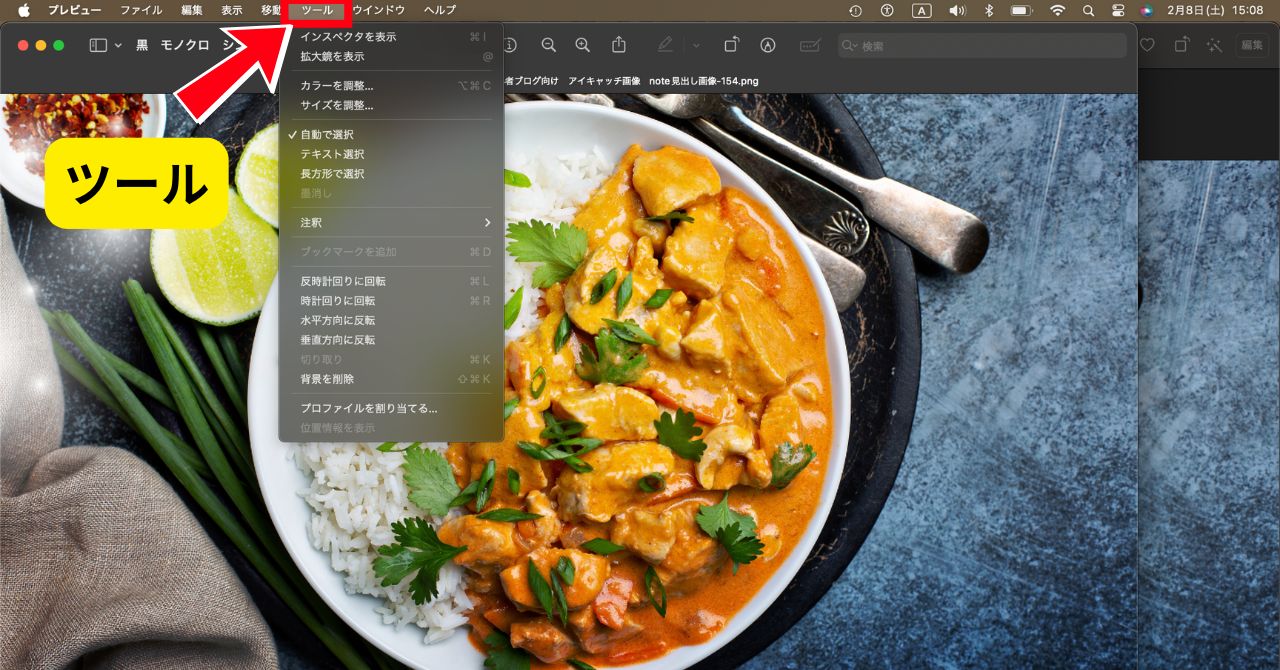Open the Apple menu

24,10
